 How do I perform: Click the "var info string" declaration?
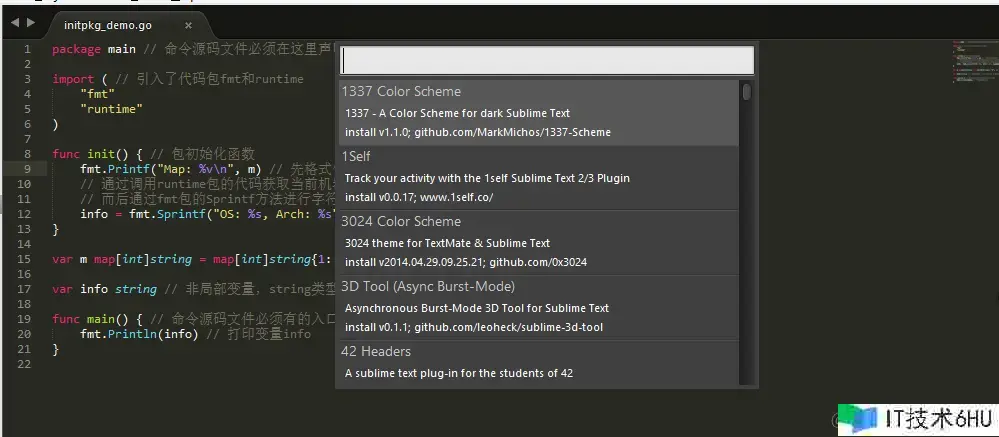104,289
